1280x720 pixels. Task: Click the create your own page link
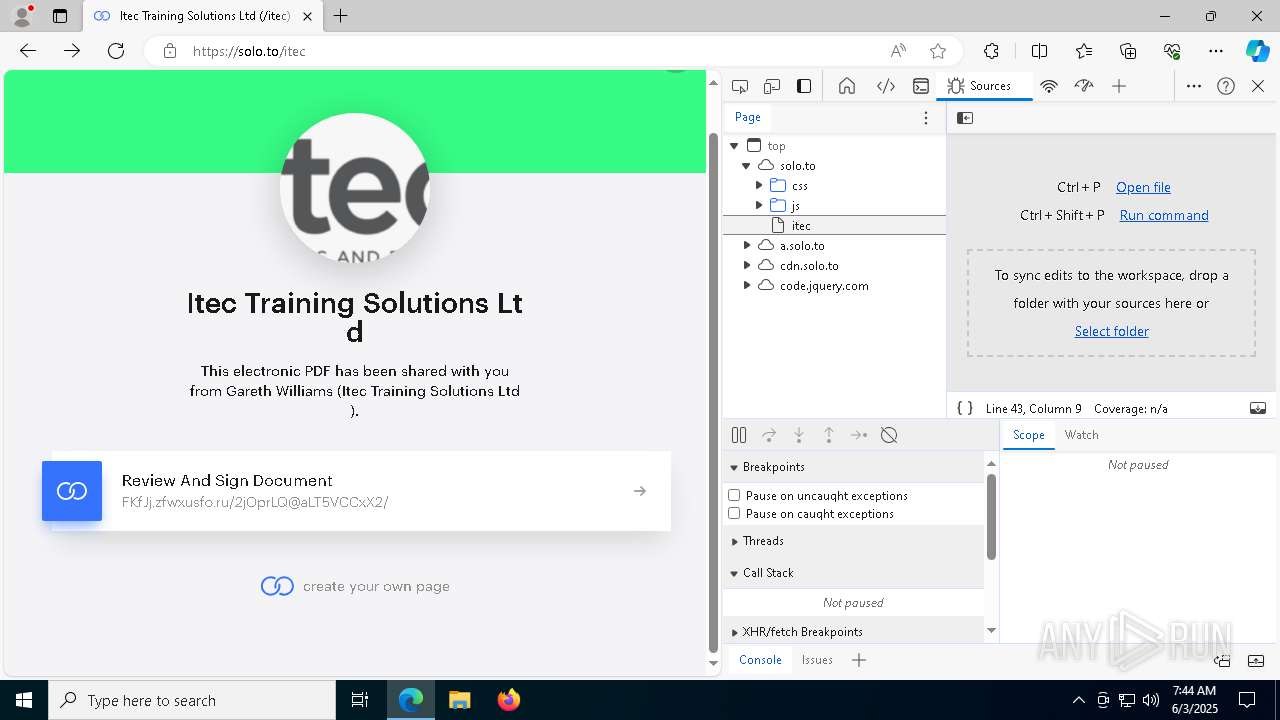pyautogui.click(x=355, y=586)
